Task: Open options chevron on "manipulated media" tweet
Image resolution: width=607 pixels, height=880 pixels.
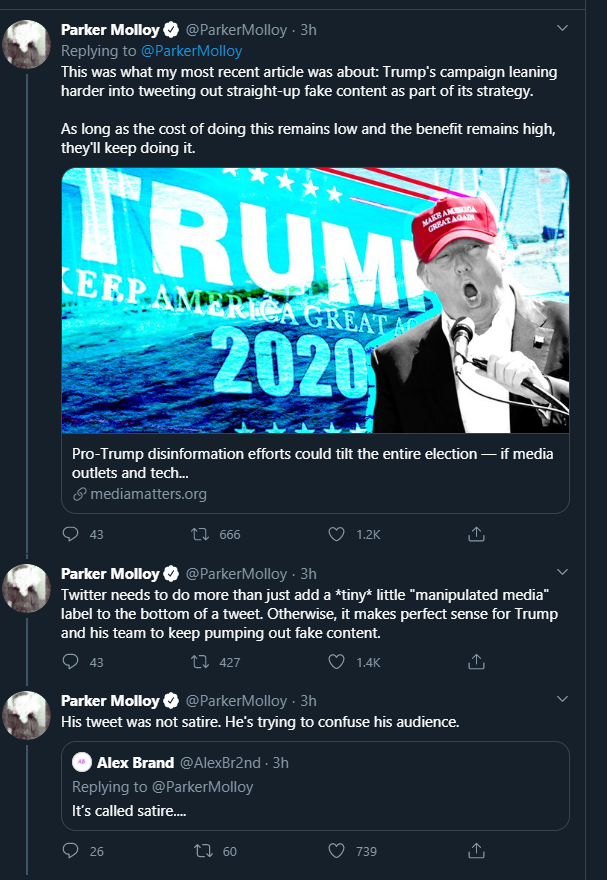Action: tap(562, 572)
